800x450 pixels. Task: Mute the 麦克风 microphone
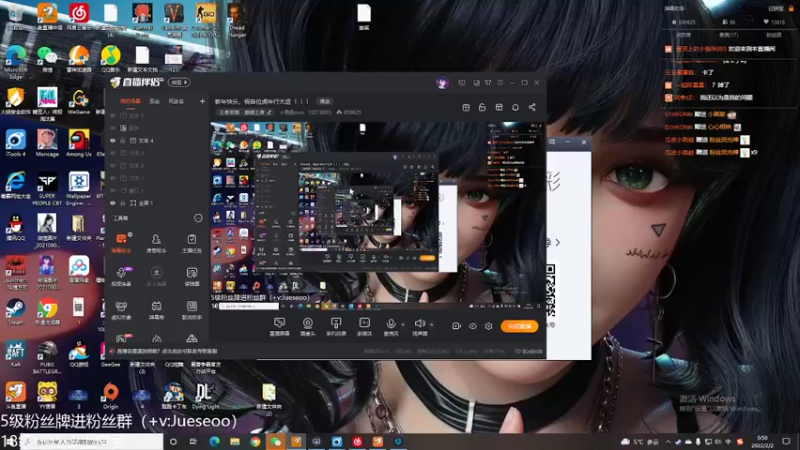[391, 327]
